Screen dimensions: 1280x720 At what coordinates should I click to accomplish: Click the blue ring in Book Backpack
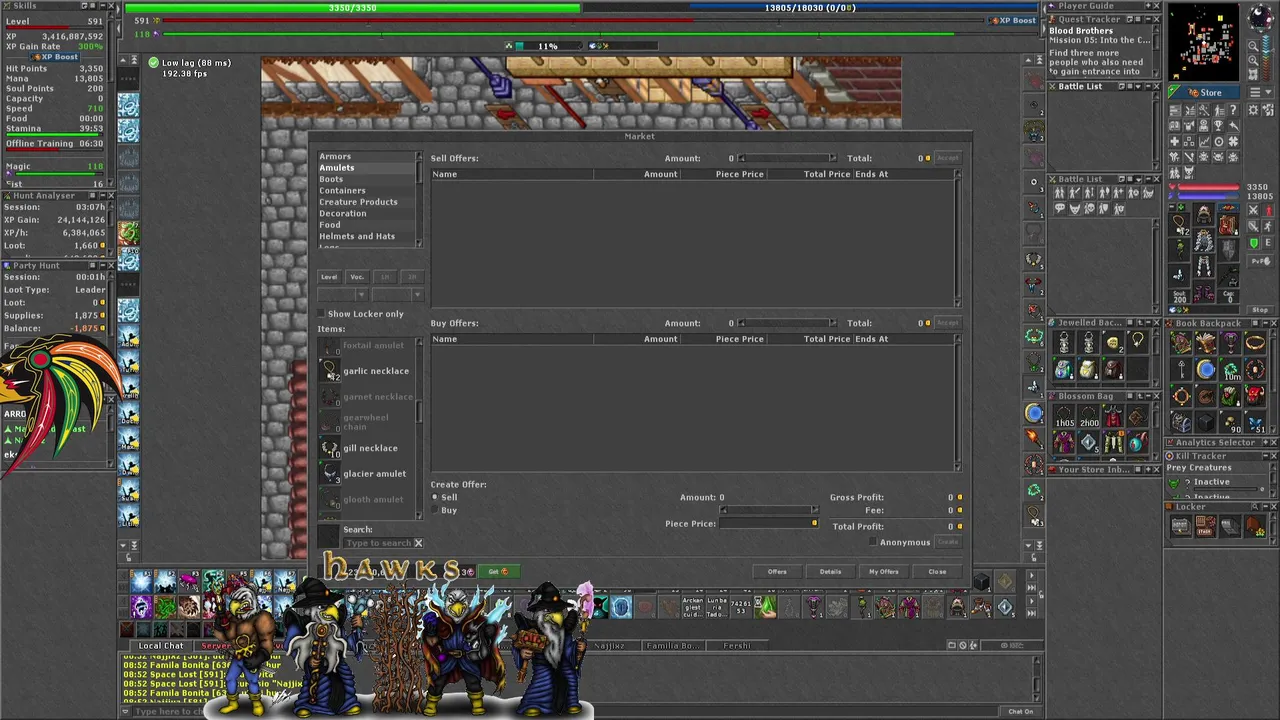pyautogui.click(x=1206, y=369)
